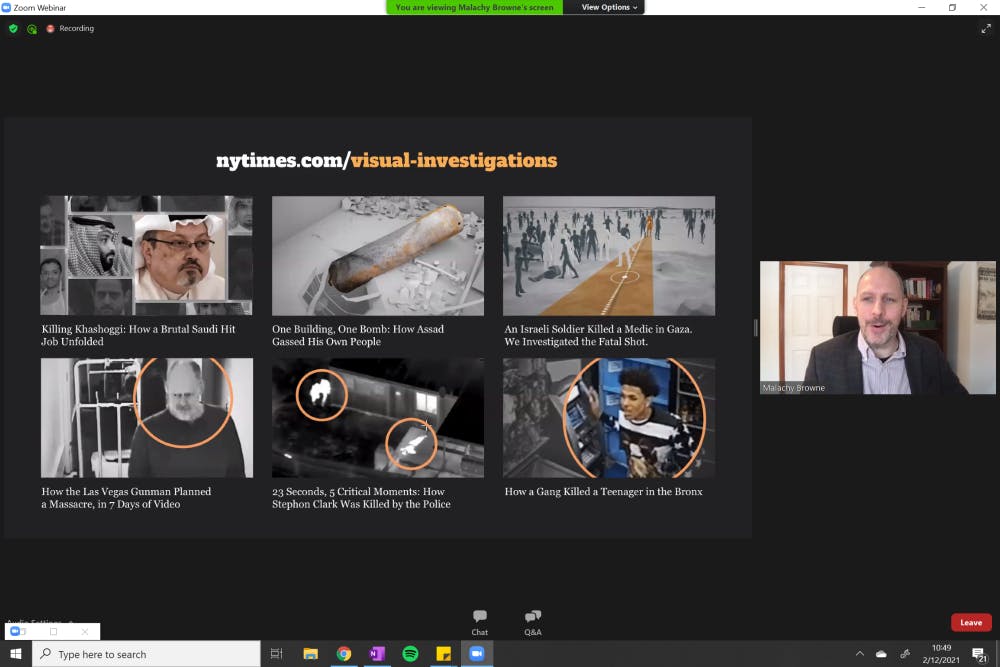The width and height of the screenshot is (1000, 667).
Task: Leave the webinar
Action: coord(970,622)
